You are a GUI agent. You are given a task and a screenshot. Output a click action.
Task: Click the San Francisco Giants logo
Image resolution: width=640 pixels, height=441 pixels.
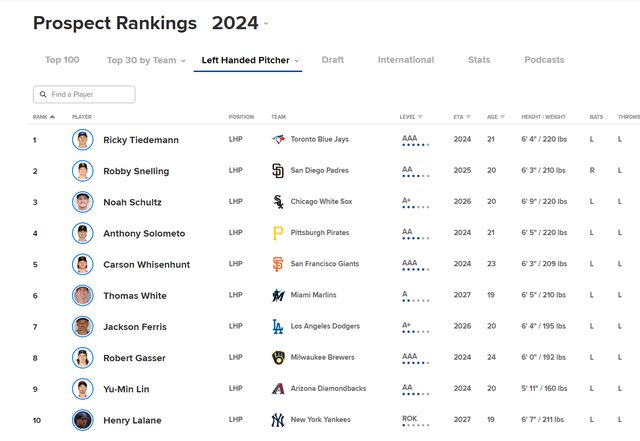click(x=278, y=264)
